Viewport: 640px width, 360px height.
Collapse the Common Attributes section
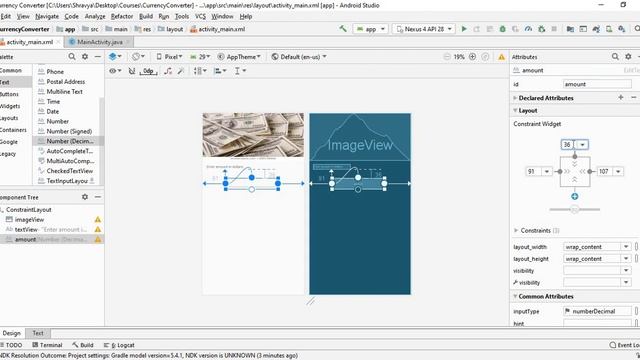515,296
